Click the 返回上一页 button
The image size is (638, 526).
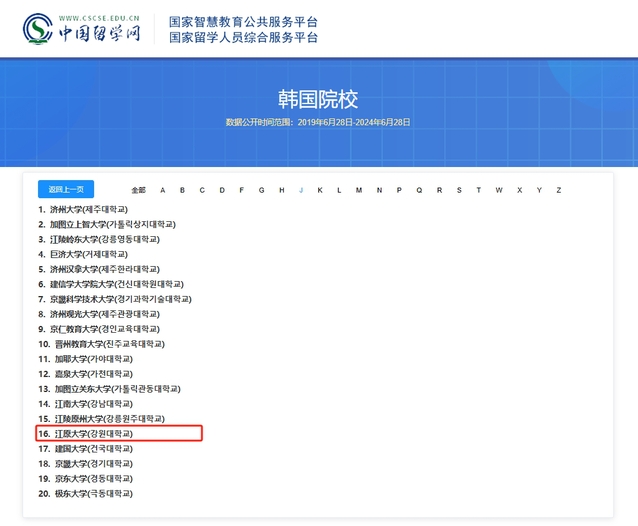coord(66,189)
